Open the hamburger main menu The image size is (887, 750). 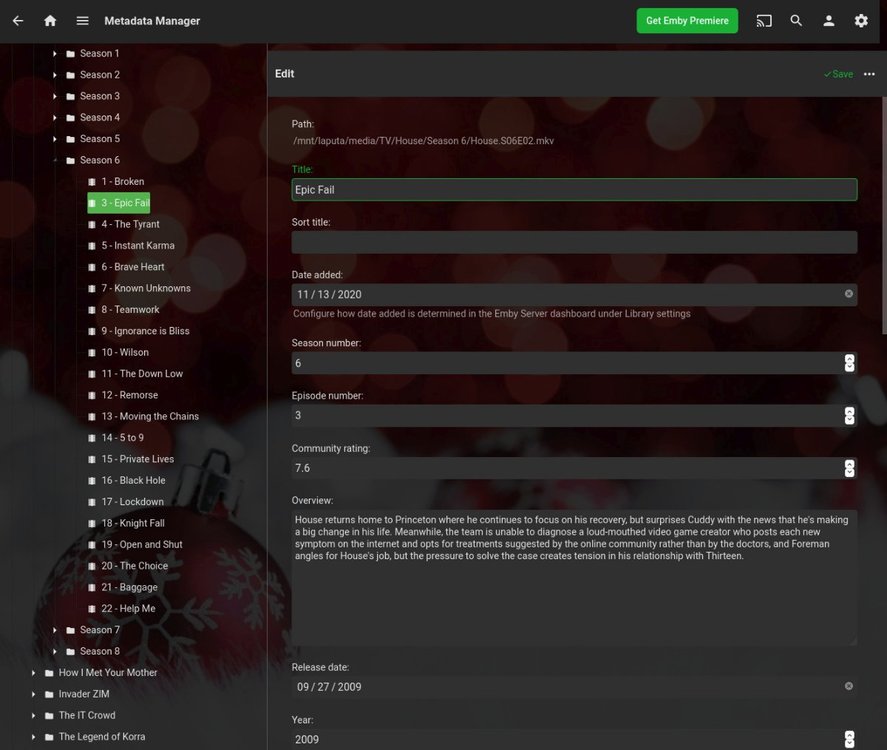83,21
